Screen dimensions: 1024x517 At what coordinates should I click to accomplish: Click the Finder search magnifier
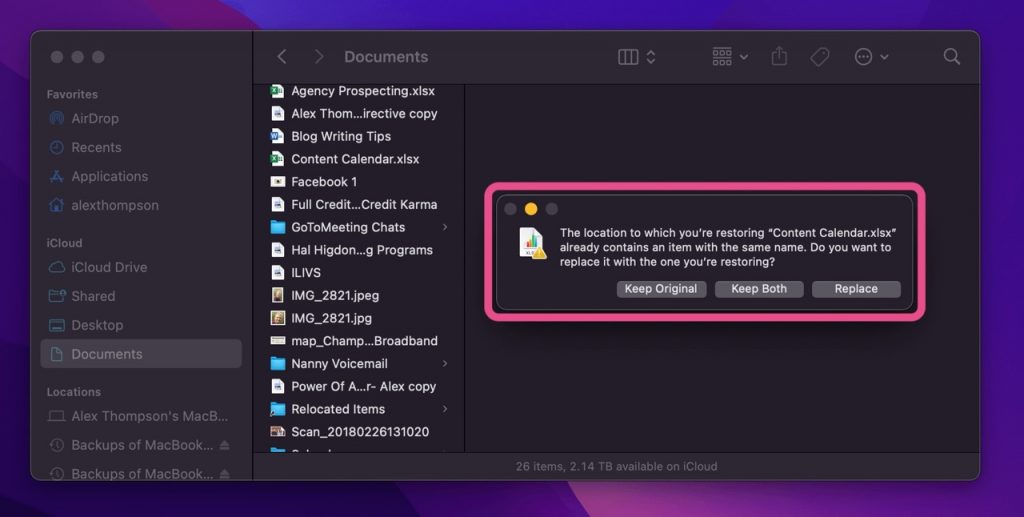[x=952, y=57]
